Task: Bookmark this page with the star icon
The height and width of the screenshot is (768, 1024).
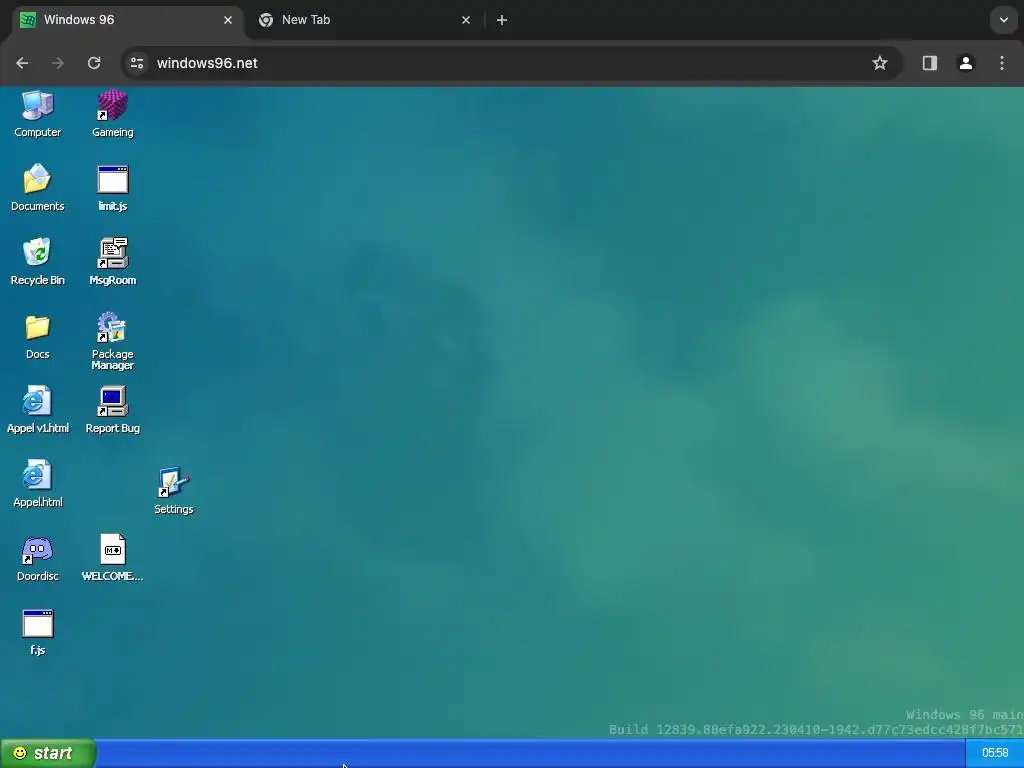Action: tap(880, 63)
